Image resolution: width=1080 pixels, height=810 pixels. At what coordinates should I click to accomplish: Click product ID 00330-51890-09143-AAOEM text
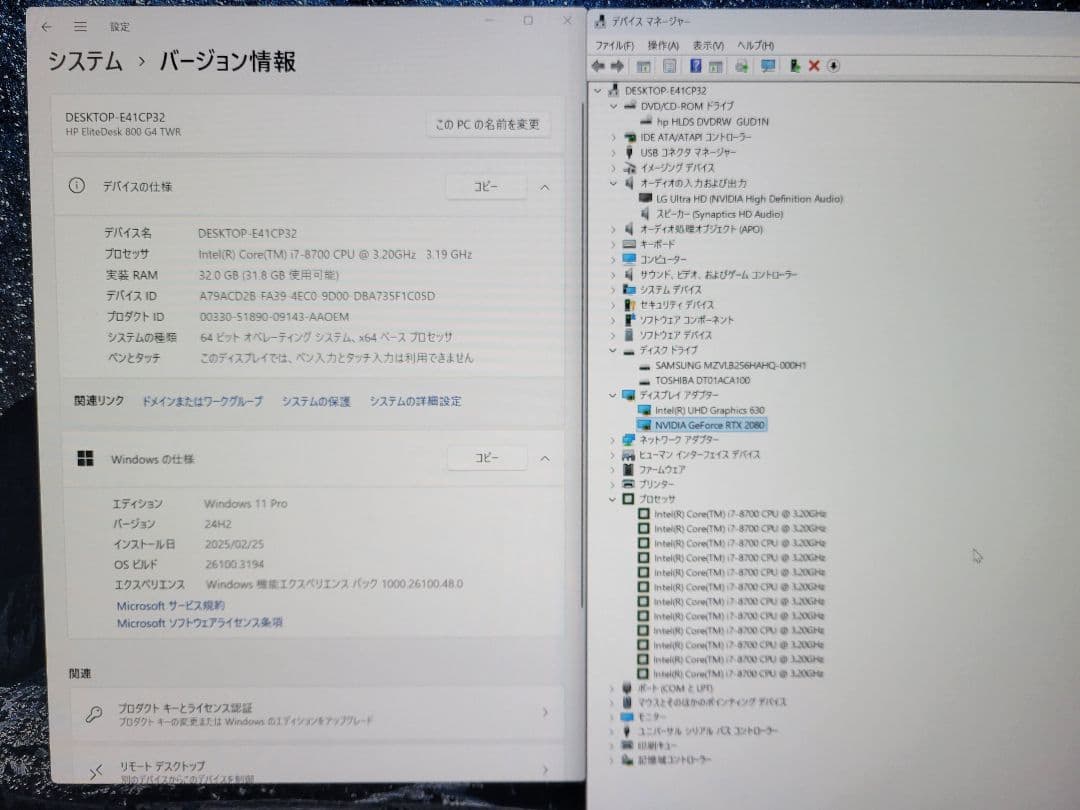pyautogui.click(x=274, y=317)
